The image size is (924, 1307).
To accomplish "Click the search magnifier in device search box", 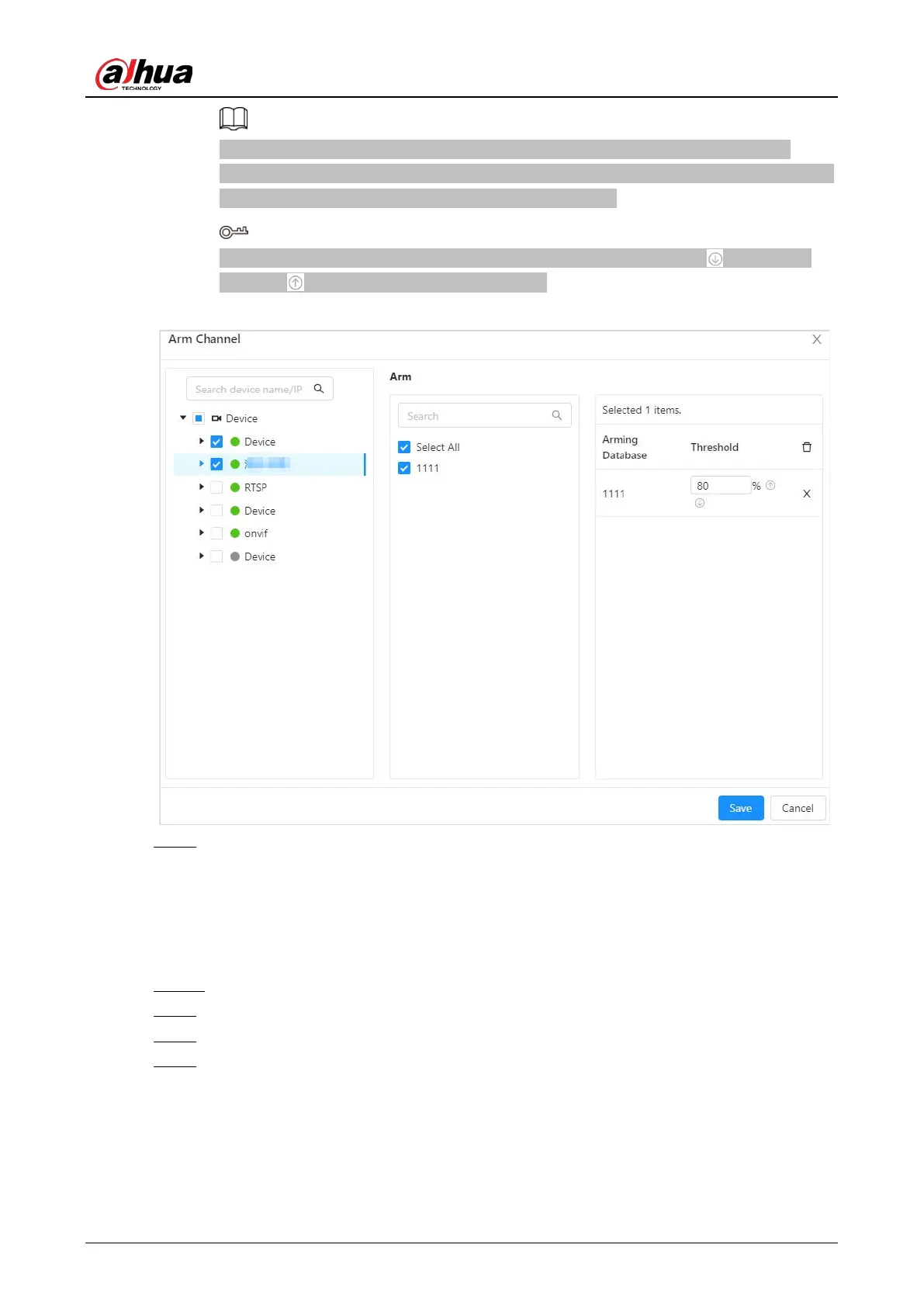I will click(x=319, y=389).
